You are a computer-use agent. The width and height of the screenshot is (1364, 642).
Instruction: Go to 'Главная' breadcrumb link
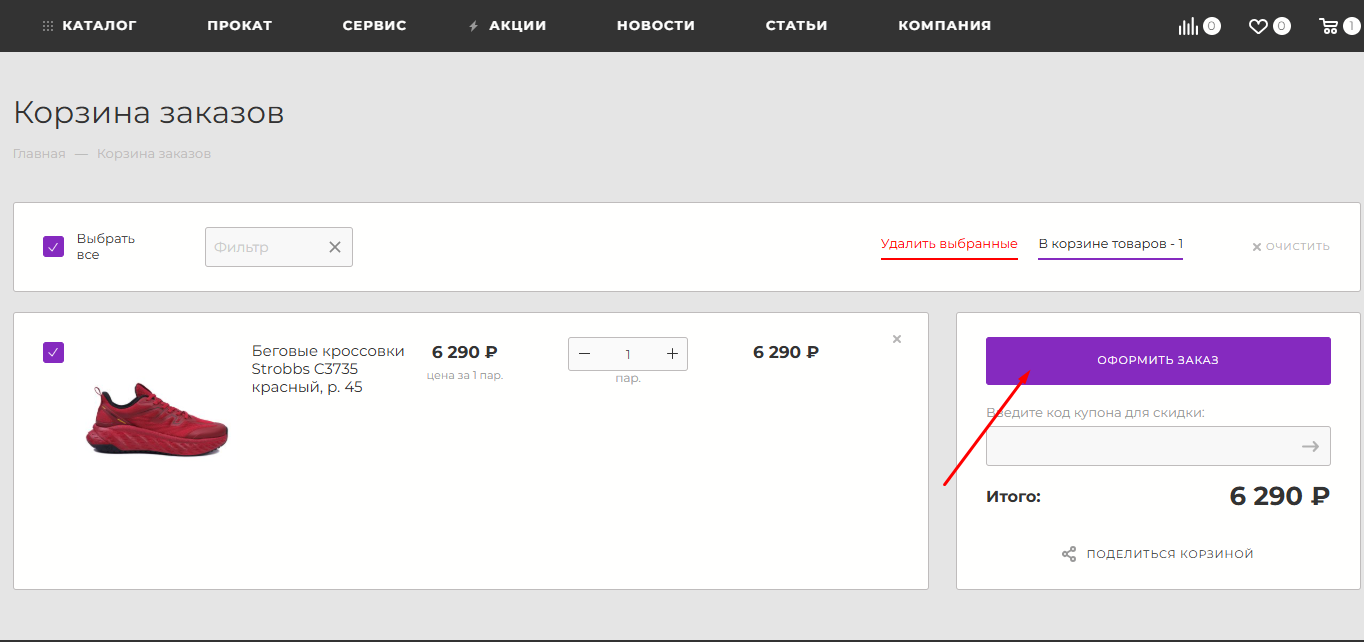[39, 154]
